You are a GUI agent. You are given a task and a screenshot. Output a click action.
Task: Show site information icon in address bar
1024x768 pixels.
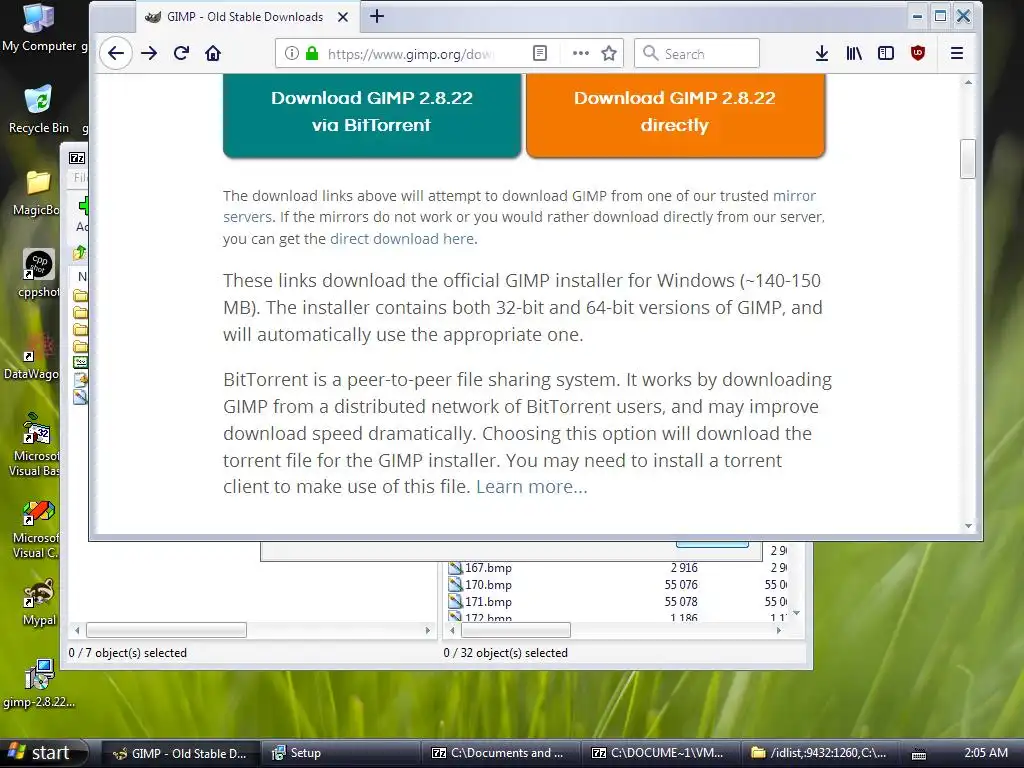tap(291, 53)
